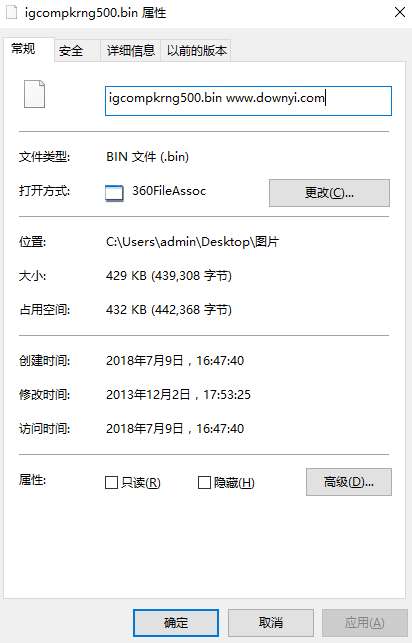Viewport: 412px width, 643px height.
Task: Open the 详细信息 tab
Action: (x=131, y=51)
